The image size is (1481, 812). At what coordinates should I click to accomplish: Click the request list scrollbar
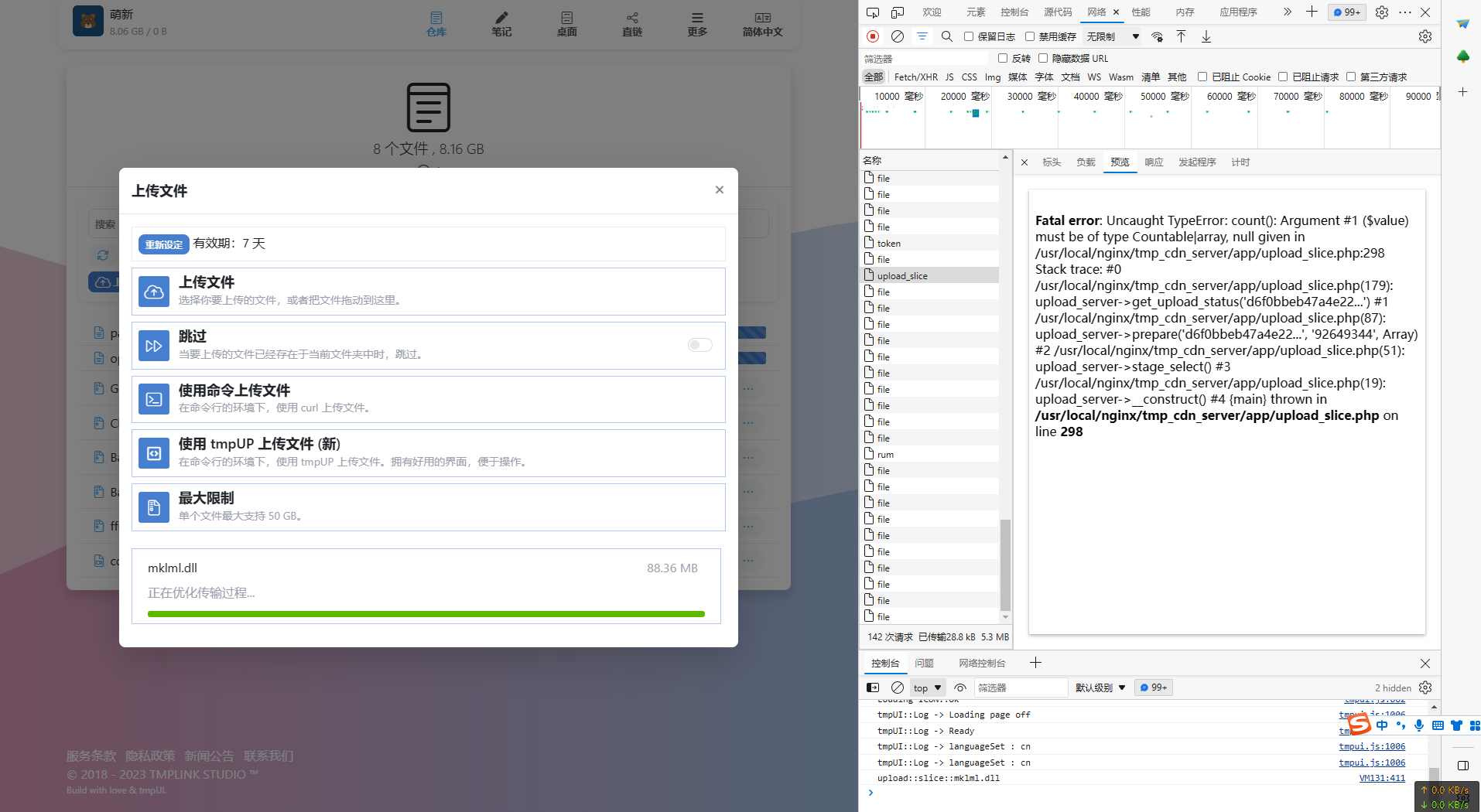[1005, 565]
